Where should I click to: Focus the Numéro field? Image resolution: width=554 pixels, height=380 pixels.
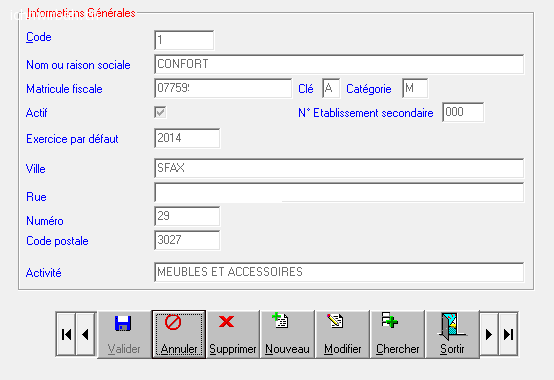tap(187, 216)
